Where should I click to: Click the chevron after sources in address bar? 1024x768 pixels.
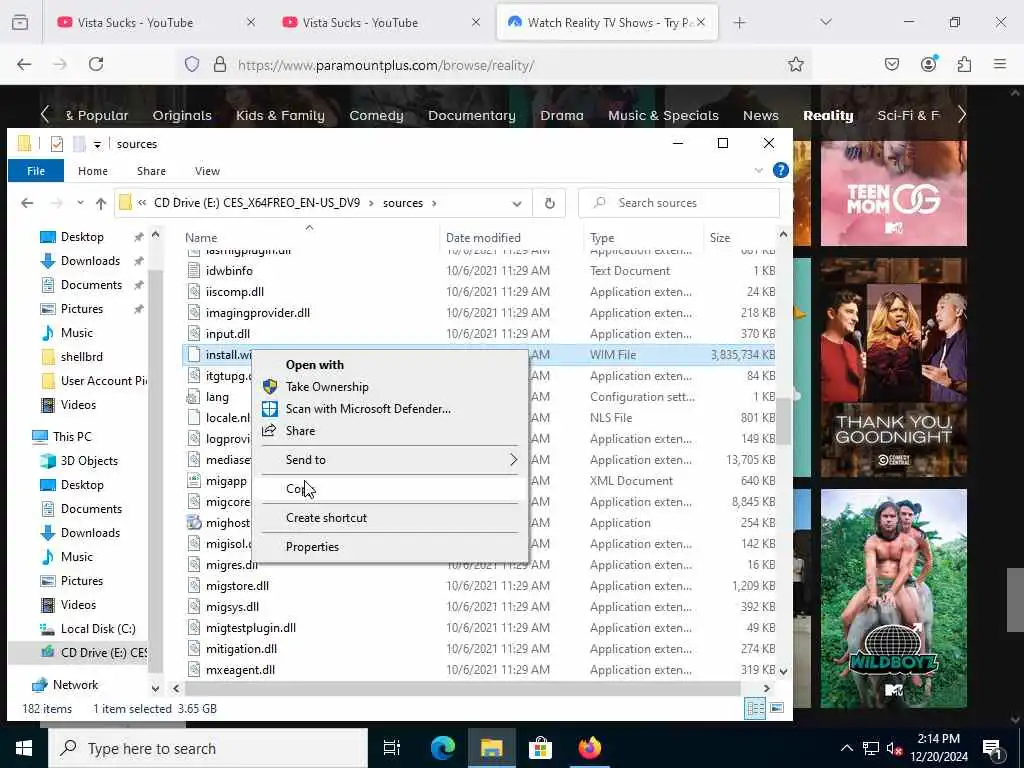click(434, 203)
